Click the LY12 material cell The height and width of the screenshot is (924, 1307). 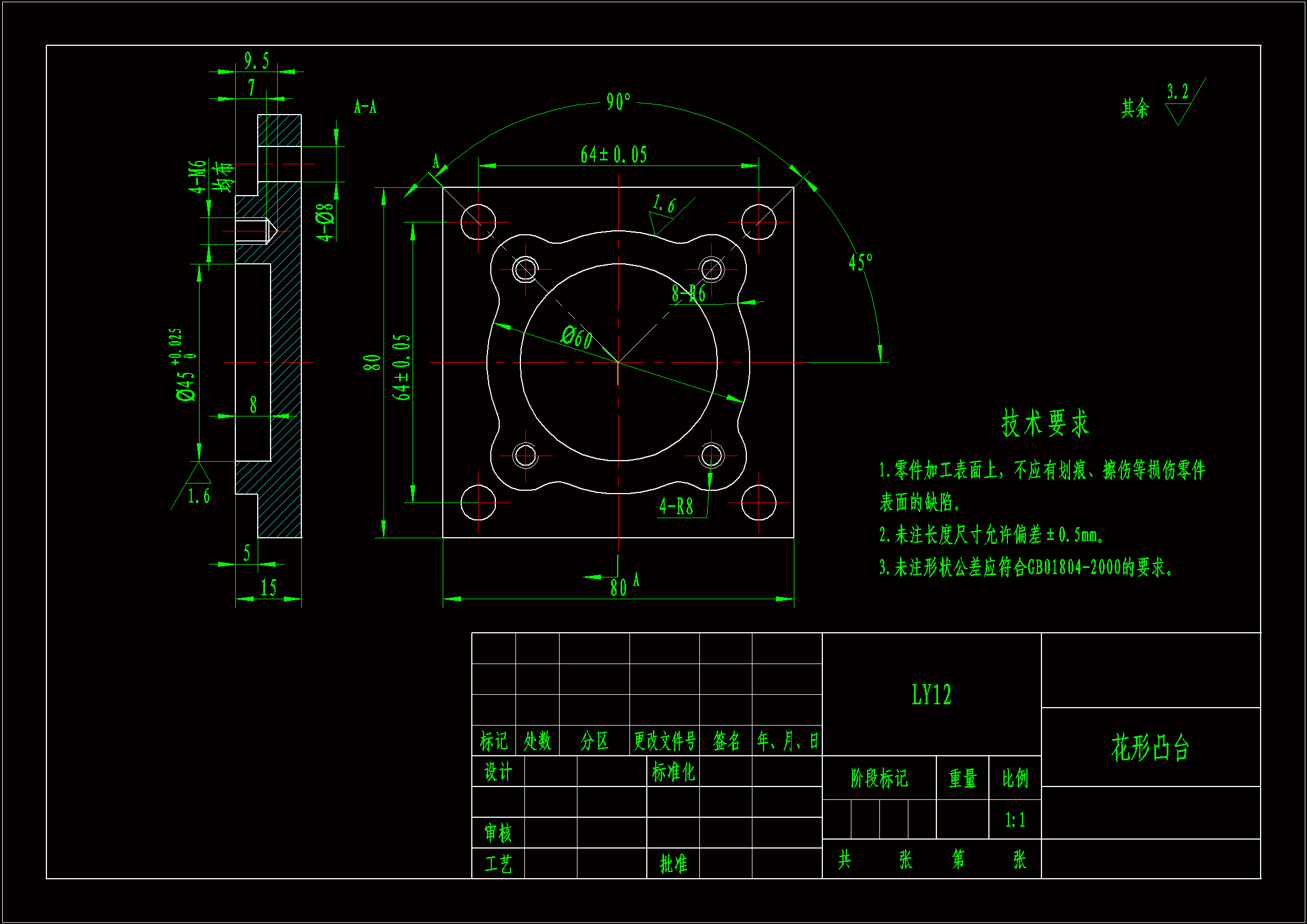click(x=931, y=695)
